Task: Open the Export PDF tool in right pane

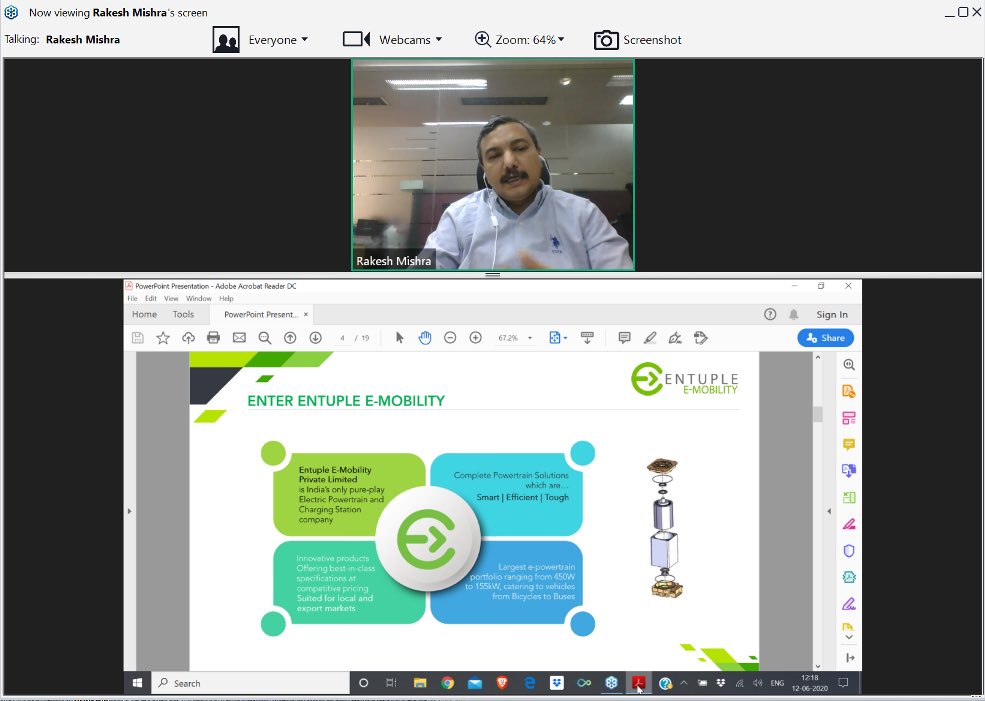Action: 849,391
